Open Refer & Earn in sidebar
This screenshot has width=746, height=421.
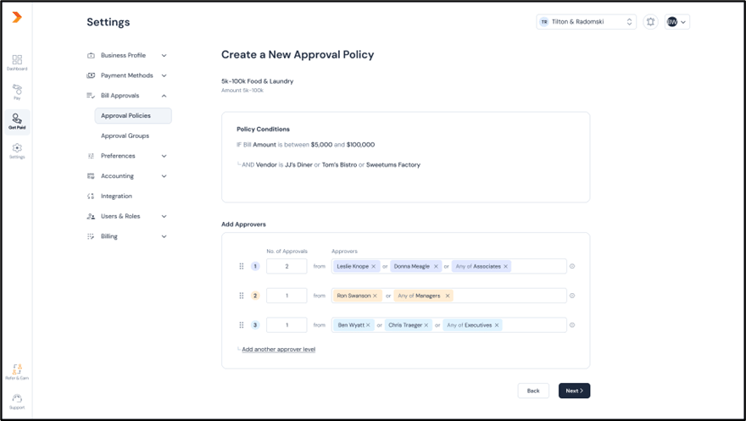(x=17, y=372)
